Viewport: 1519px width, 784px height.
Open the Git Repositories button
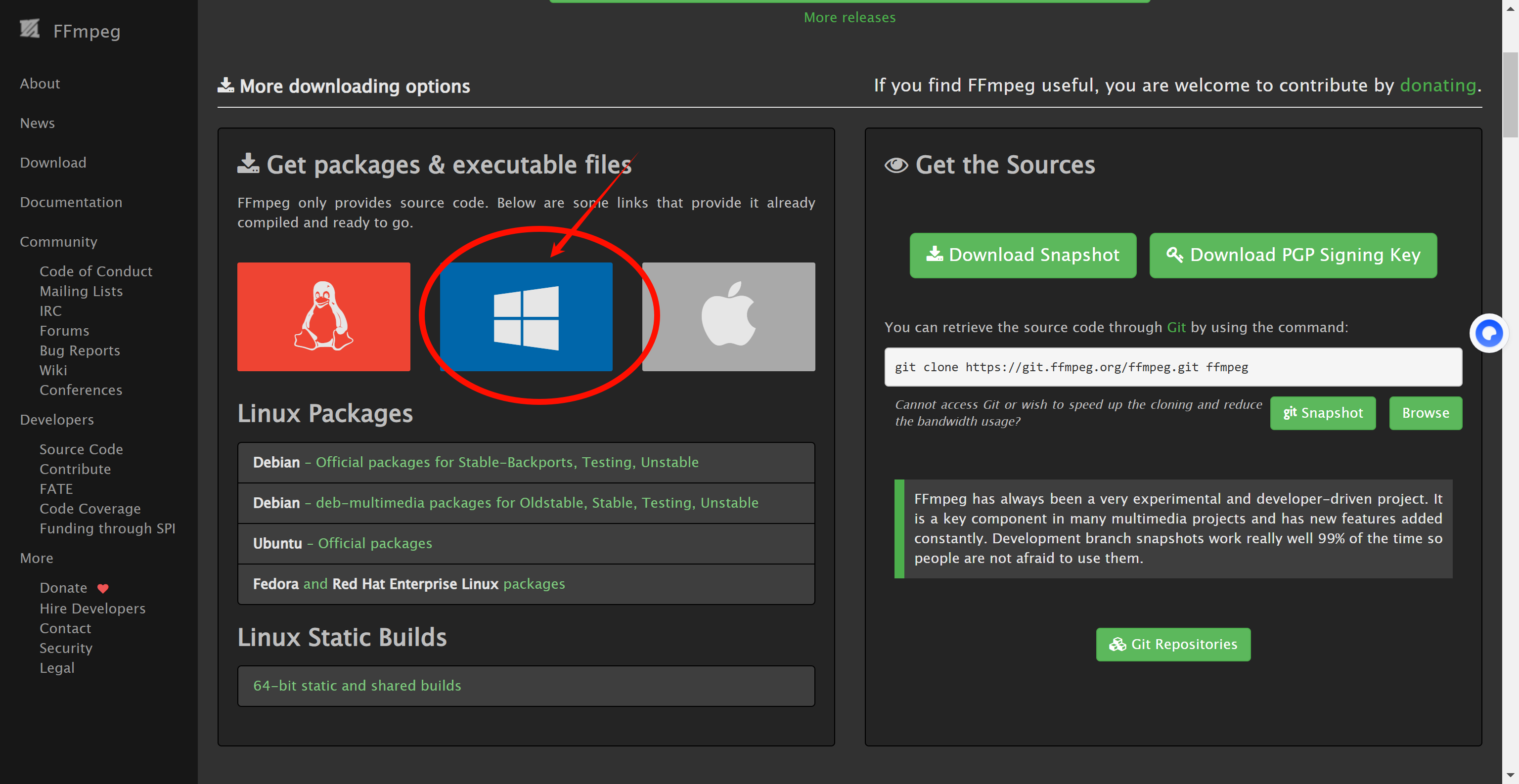click(x=1173, y=644)
